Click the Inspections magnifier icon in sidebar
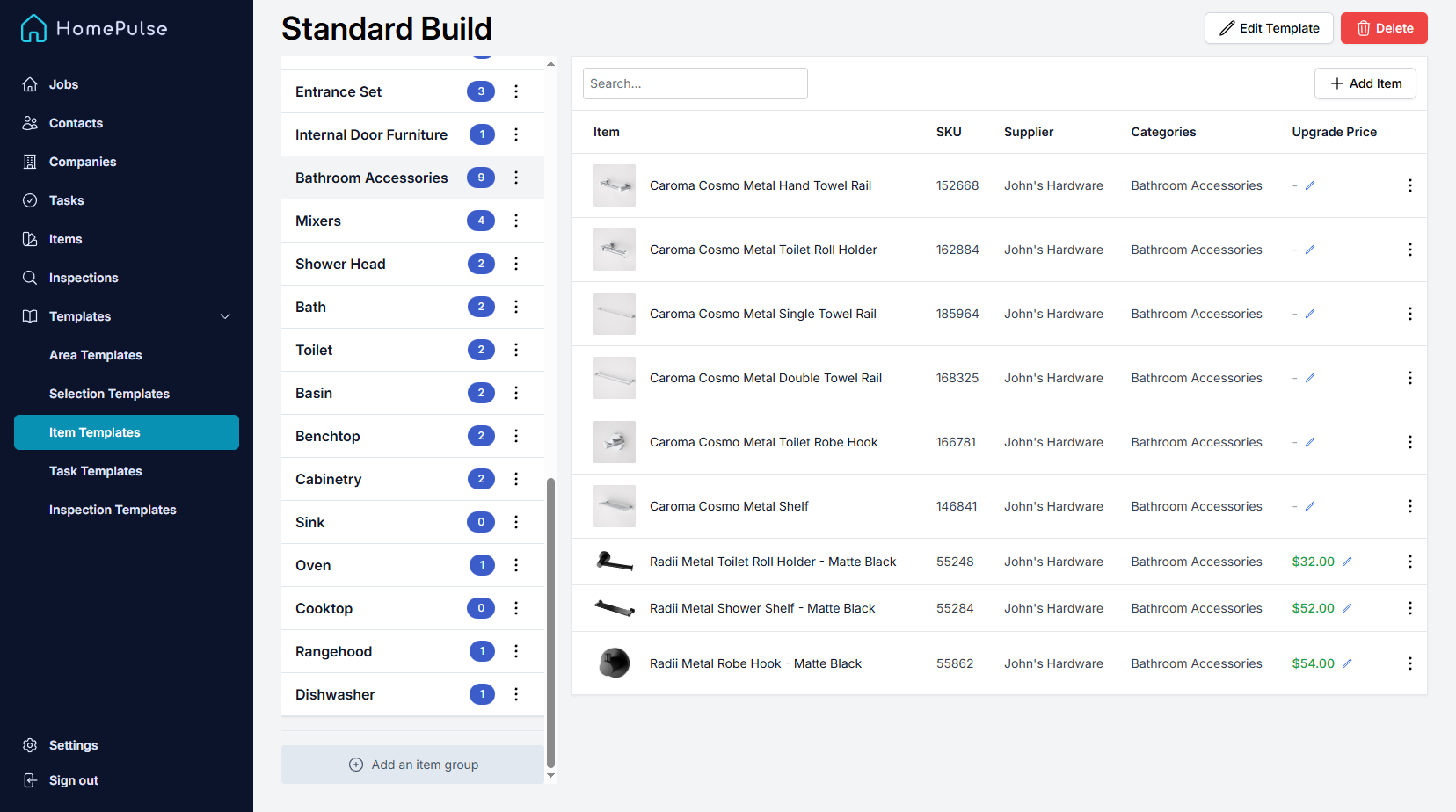Screen dimensions: 1456x812 [30, 278]
